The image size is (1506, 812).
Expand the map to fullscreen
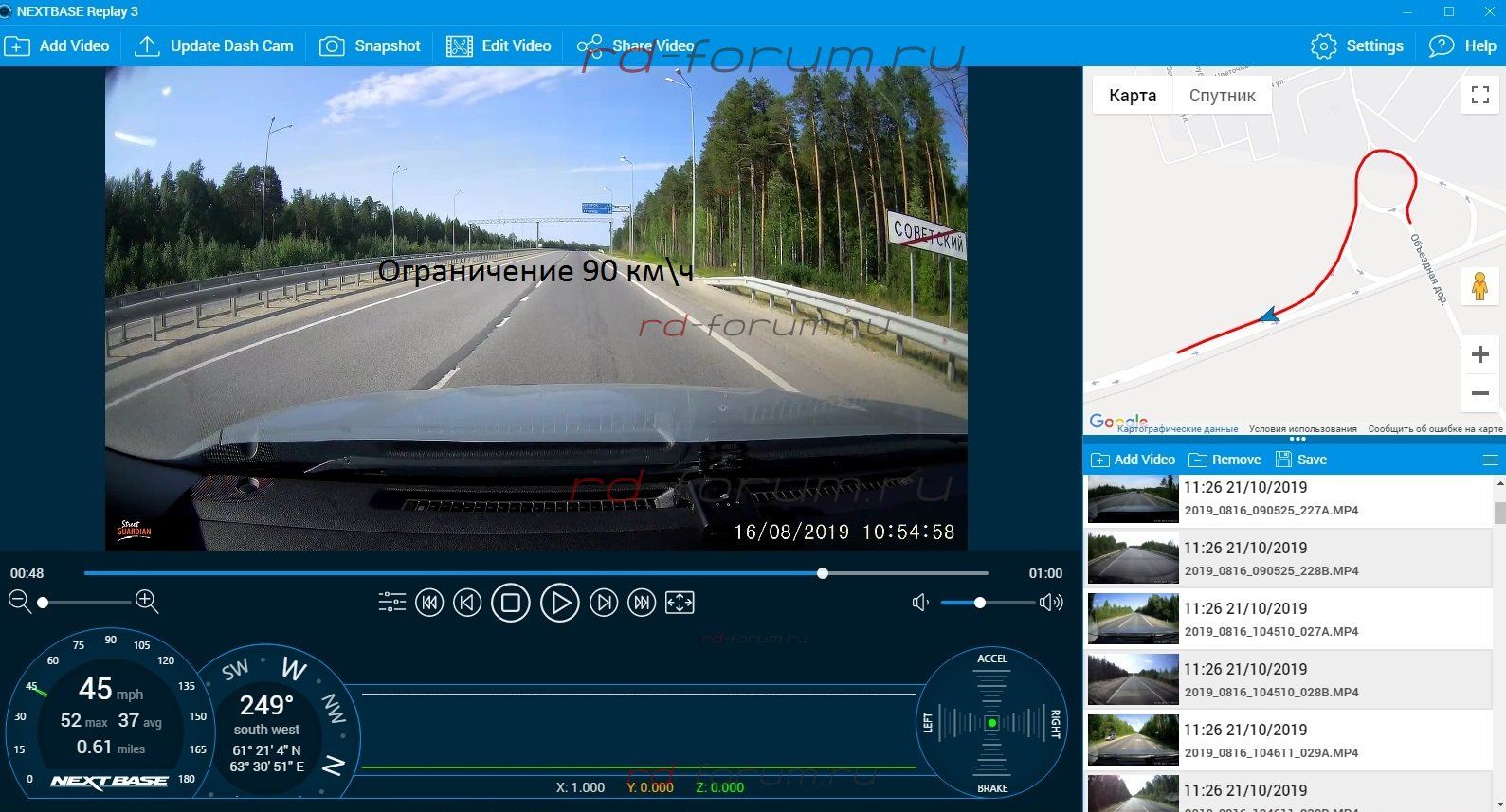(1479, 95)
